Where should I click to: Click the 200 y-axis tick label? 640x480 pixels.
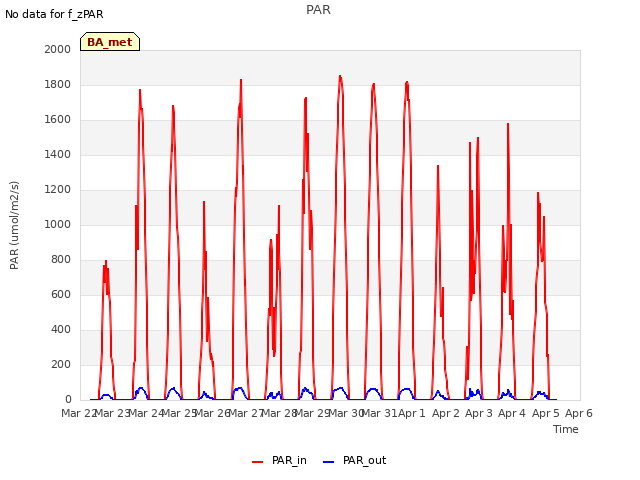pos(61,364)
